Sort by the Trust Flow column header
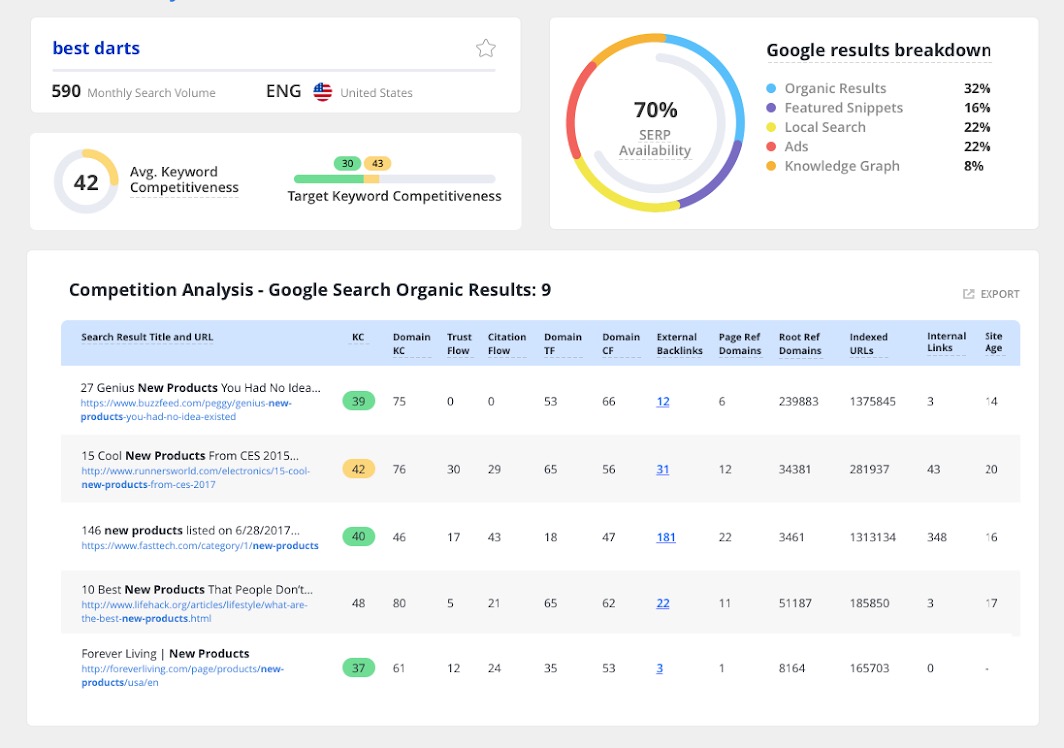 (459, 343)
